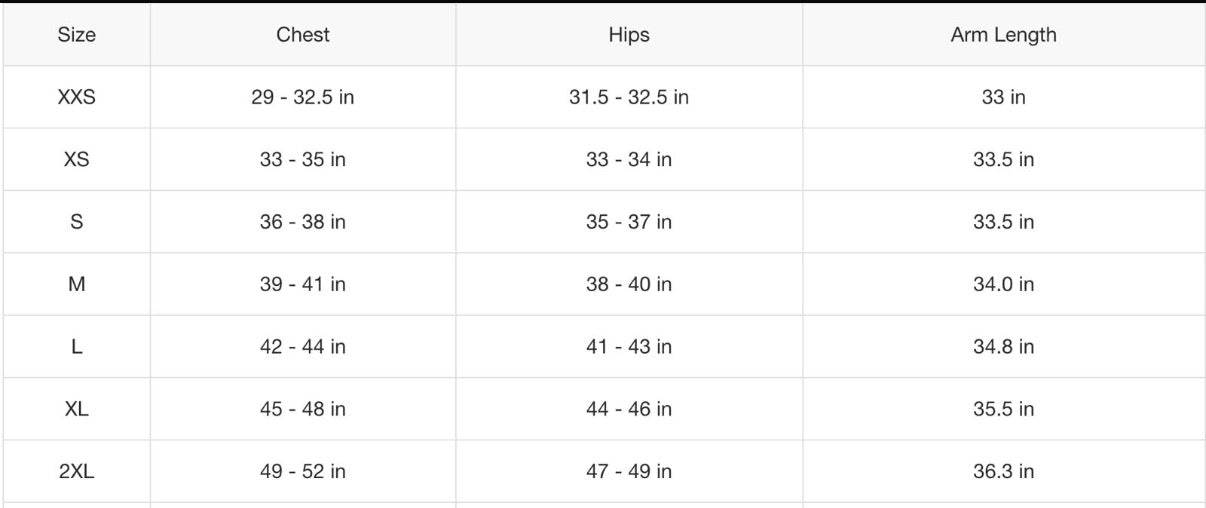1206x508 pixels.
Task: Select the 44 - 46 in hips value
Action: 628,409
